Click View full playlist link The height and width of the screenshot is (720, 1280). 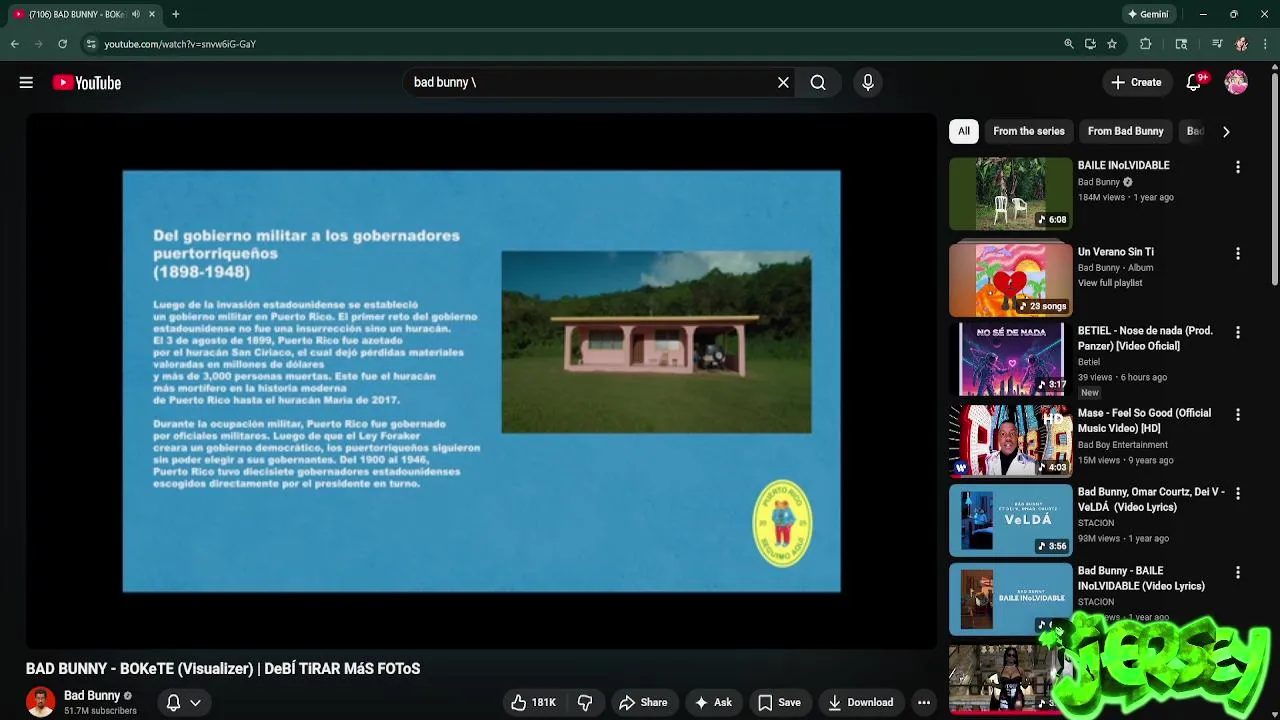(1110, 283)
